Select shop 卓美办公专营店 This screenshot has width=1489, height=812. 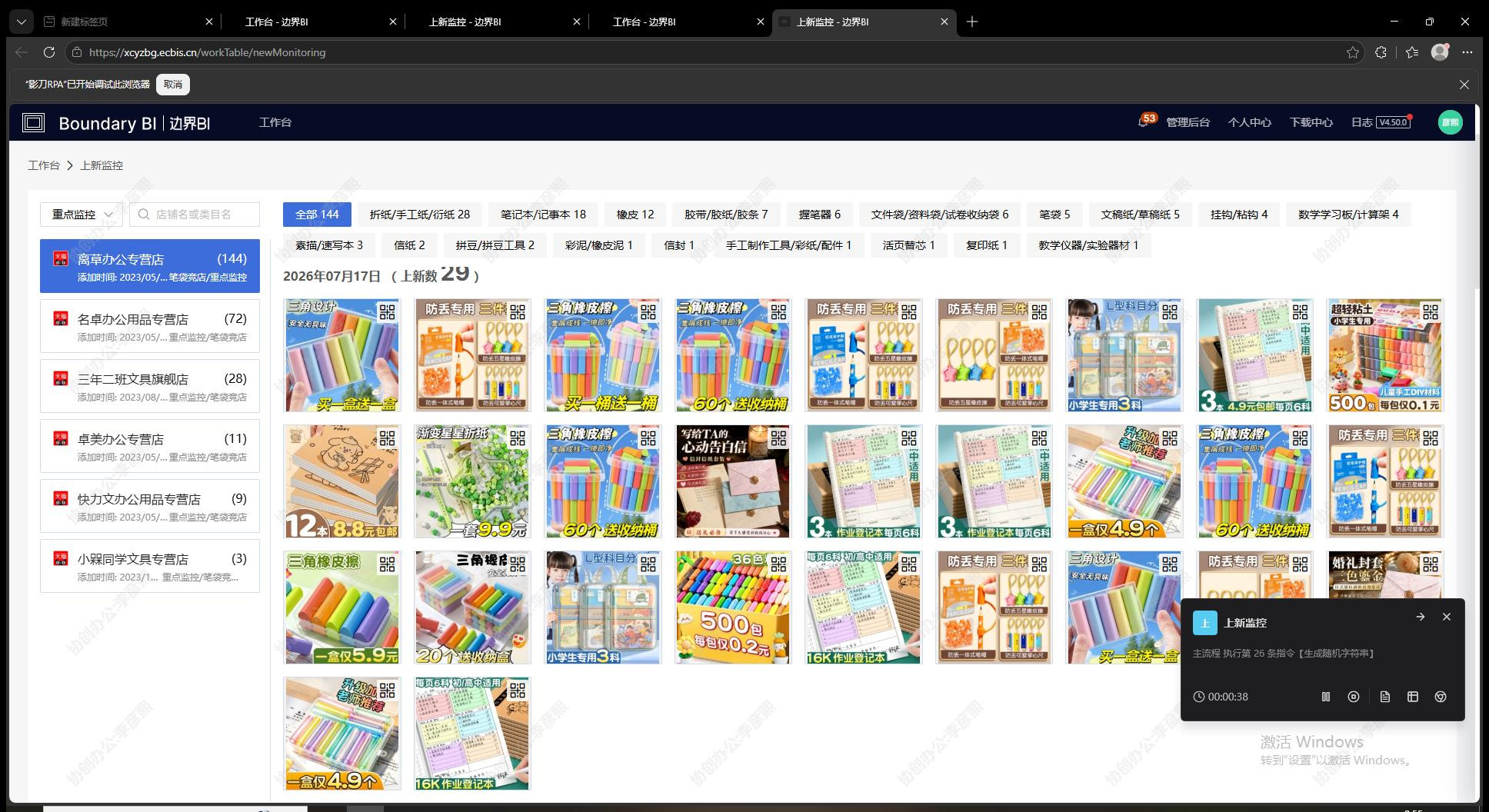[x=150, y=446]
